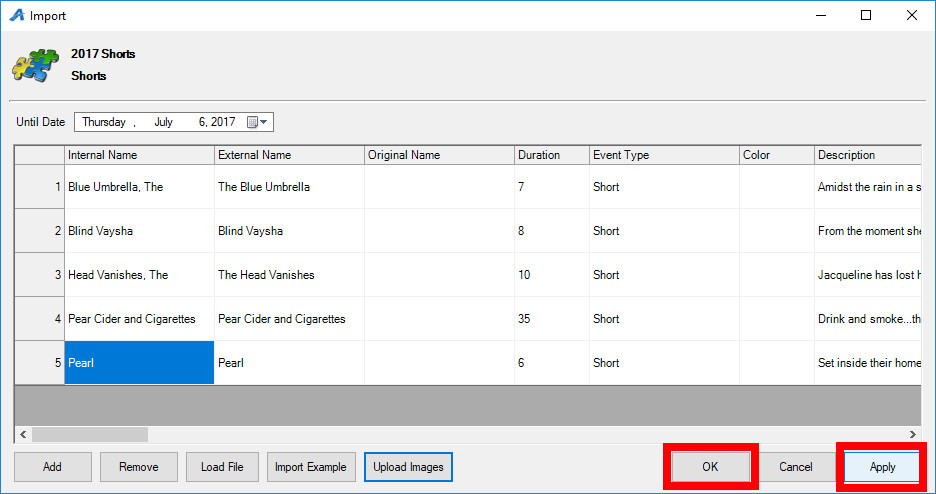Viewport: 936px width, 494px height.
Task: Click the Load File button
Action: coord(222,467)
